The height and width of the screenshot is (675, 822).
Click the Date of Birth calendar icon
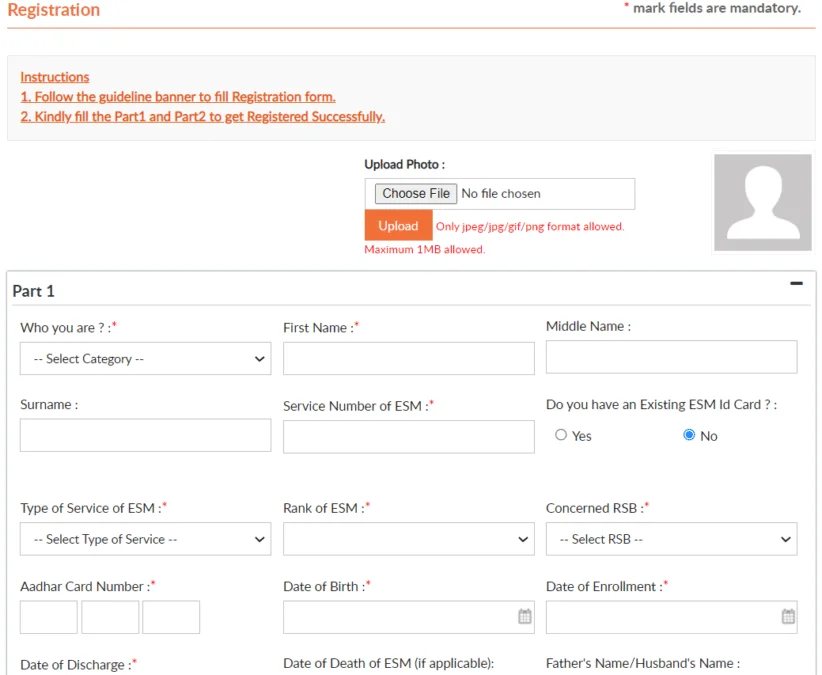(x=524, y=617)
